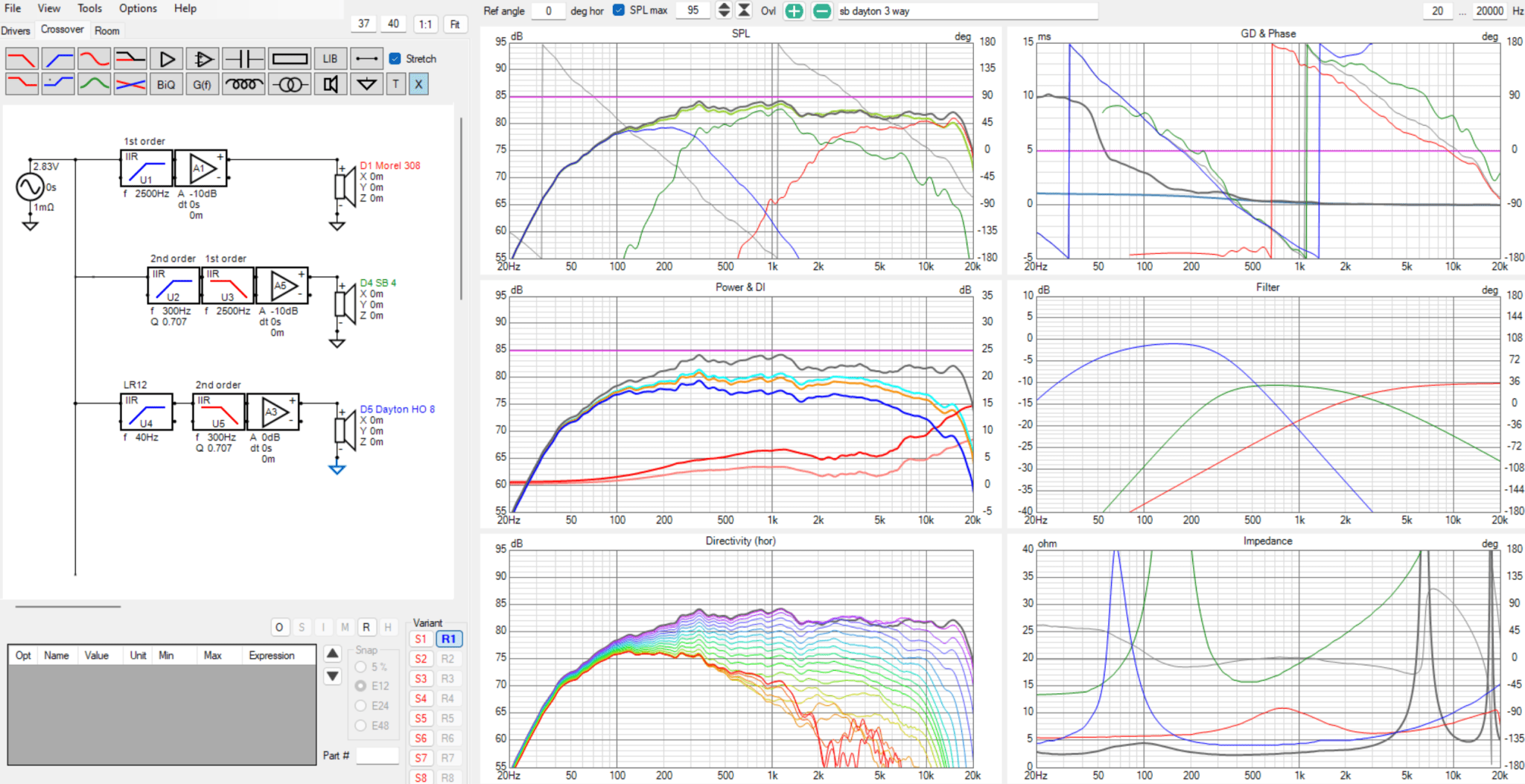Toggle the R button above Snap

point(366,627)
